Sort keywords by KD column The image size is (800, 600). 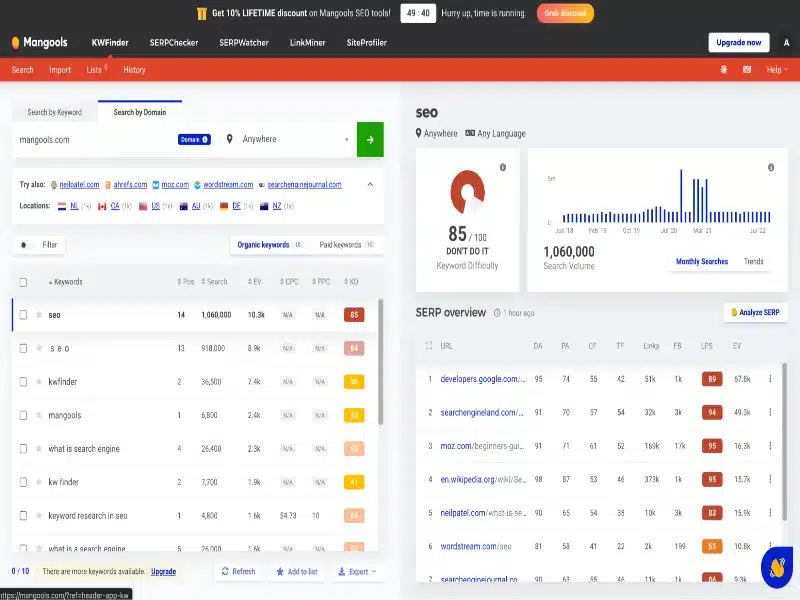click(351, 282)
